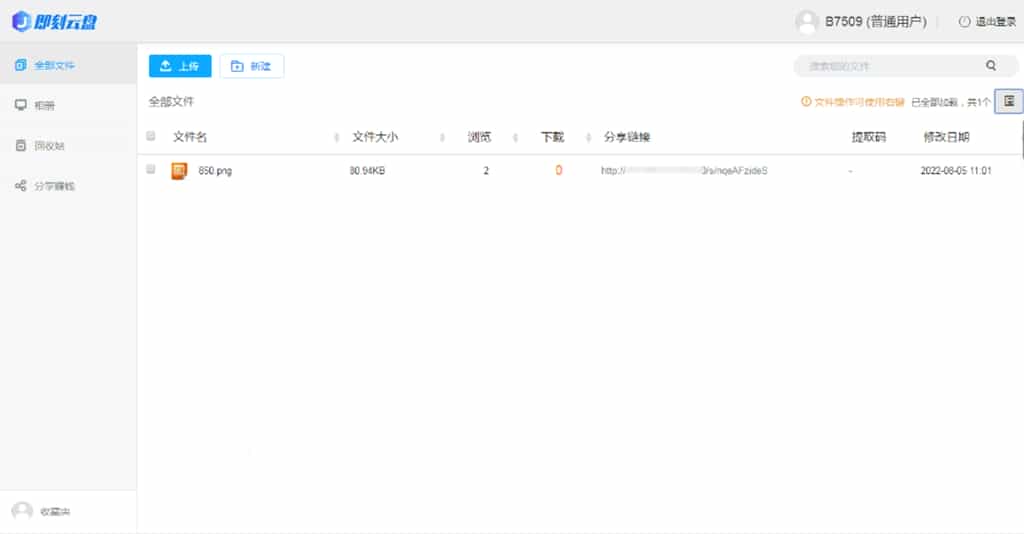Image resolution: width=1024 pixels, height=534 pixels.
Task: Tick the checkbox for 850.png
Action: tap(151, 169)
